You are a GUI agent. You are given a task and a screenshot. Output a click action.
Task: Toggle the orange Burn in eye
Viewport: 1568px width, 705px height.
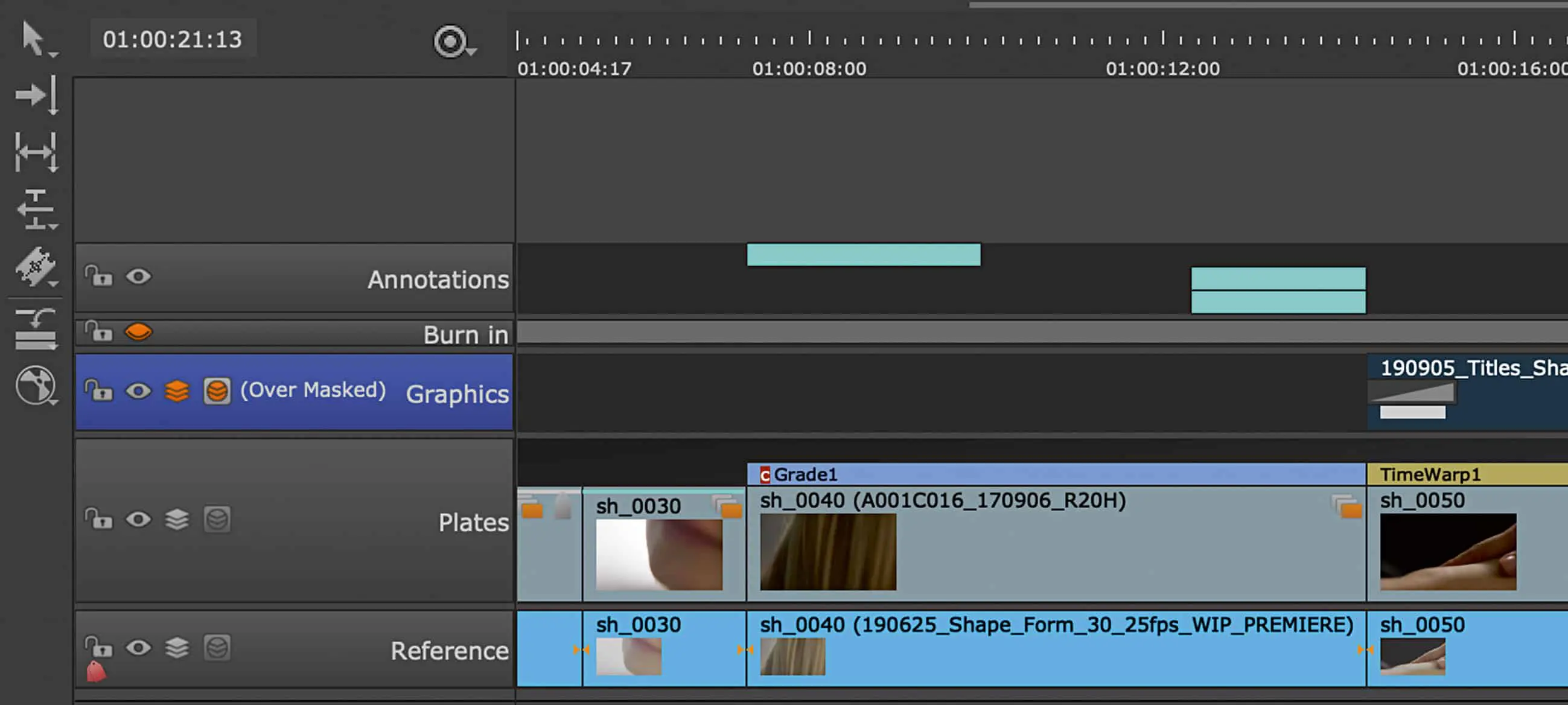[x=138, y=332]
